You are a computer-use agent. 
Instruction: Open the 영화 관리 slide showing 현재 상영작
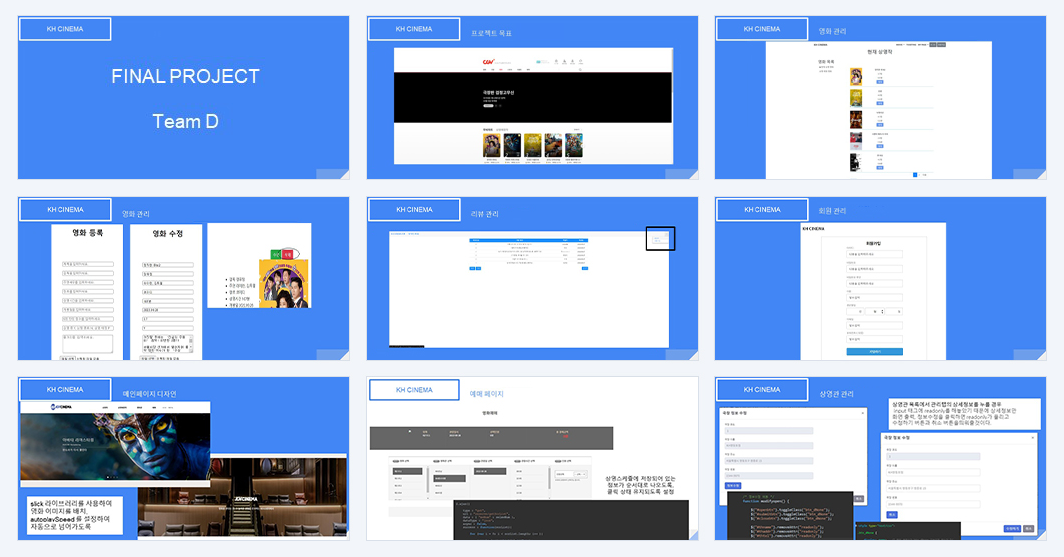click(880, 98)
